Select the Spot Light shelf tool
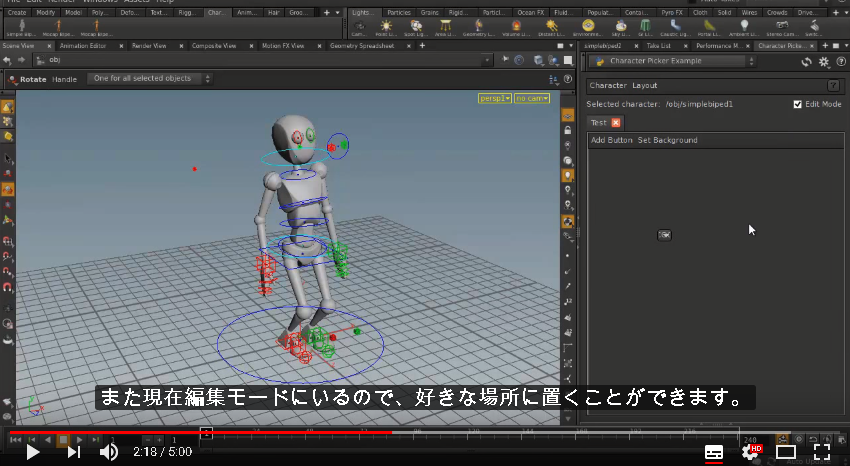Screen dimensions: 850x466 click(x=416, y=27)
